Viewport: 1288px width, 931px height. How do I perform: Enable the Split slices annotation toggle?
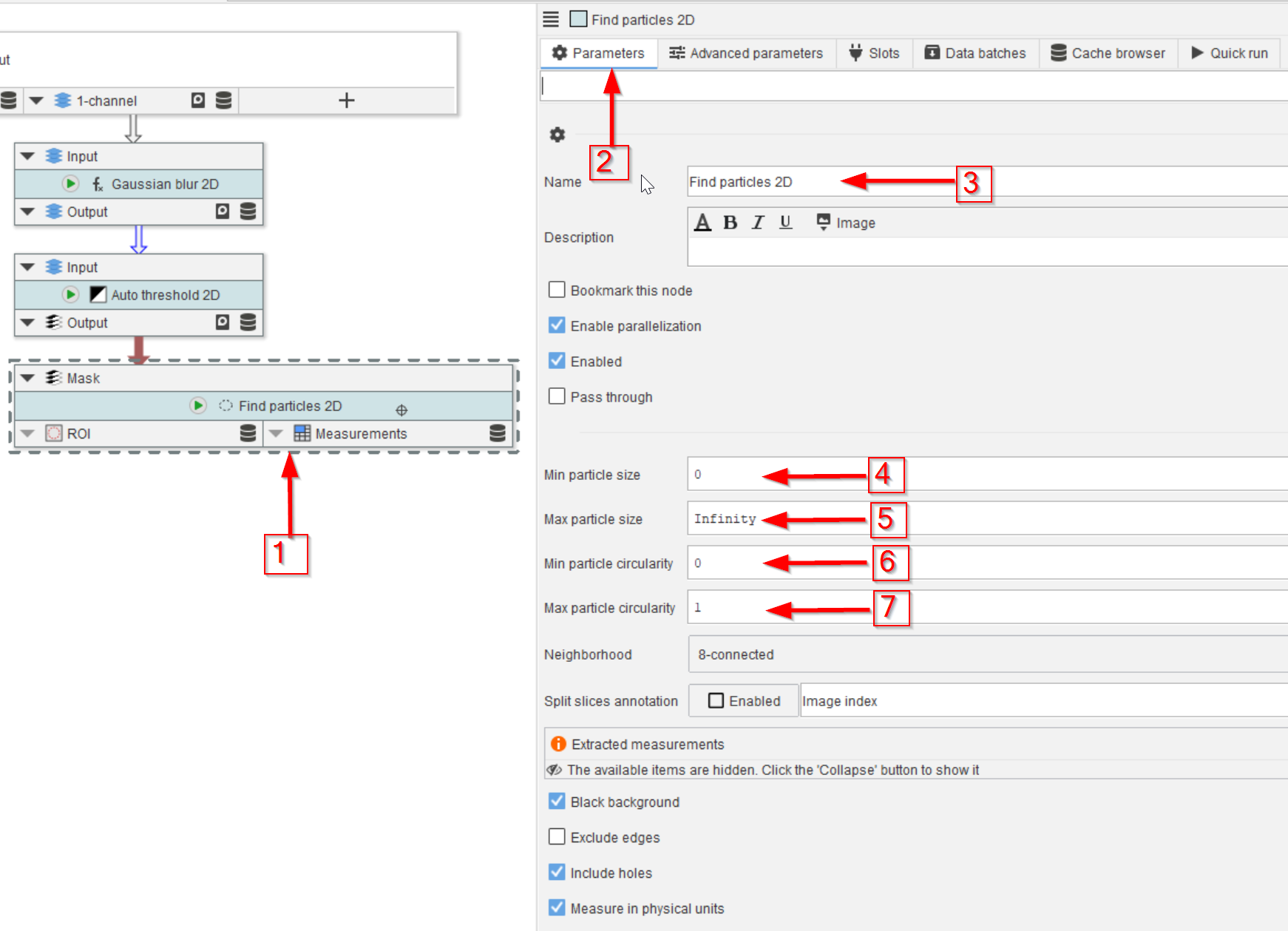tap(744, 700)
